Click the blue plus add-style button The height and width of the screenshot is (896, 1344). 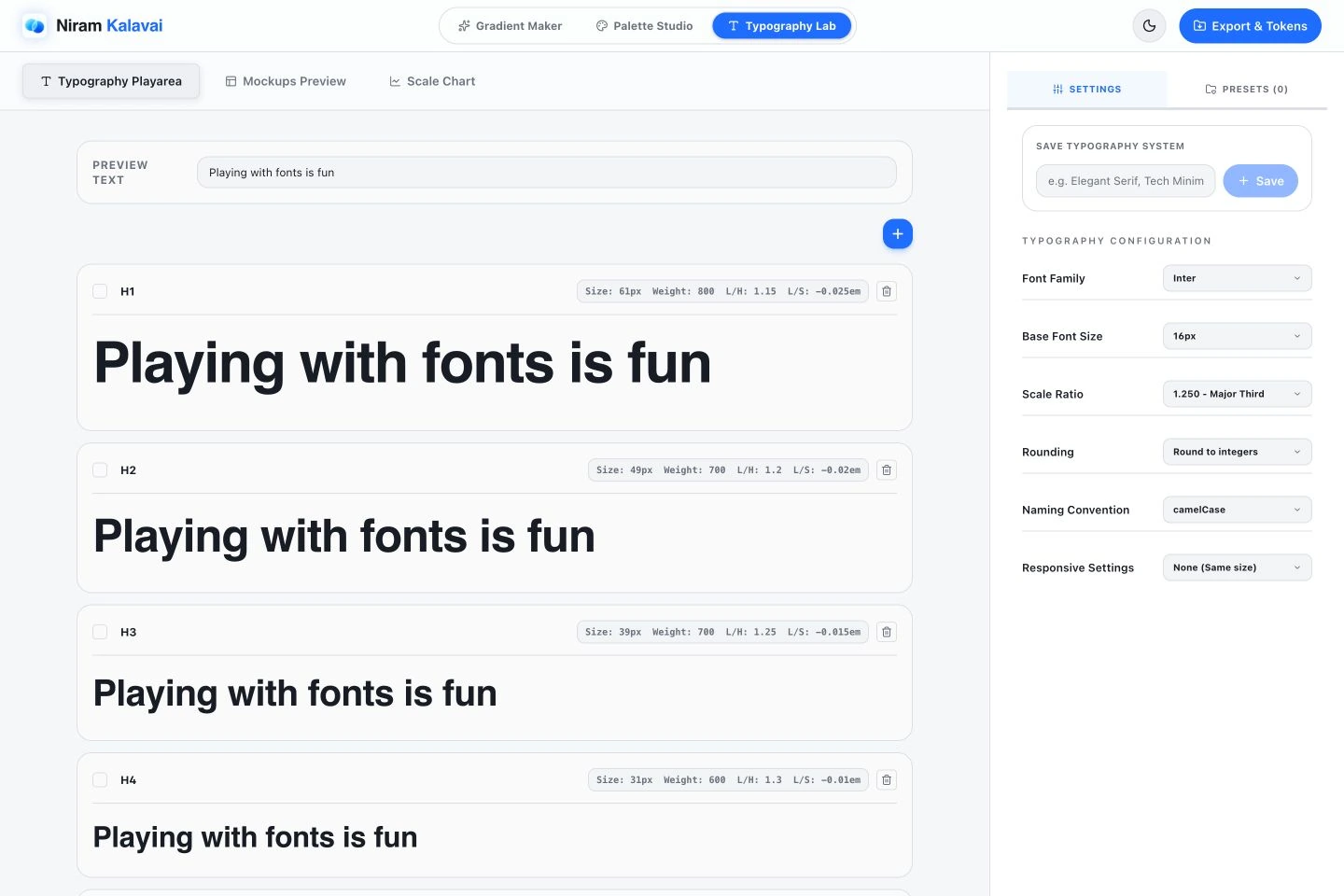click(x=897, y=234)
